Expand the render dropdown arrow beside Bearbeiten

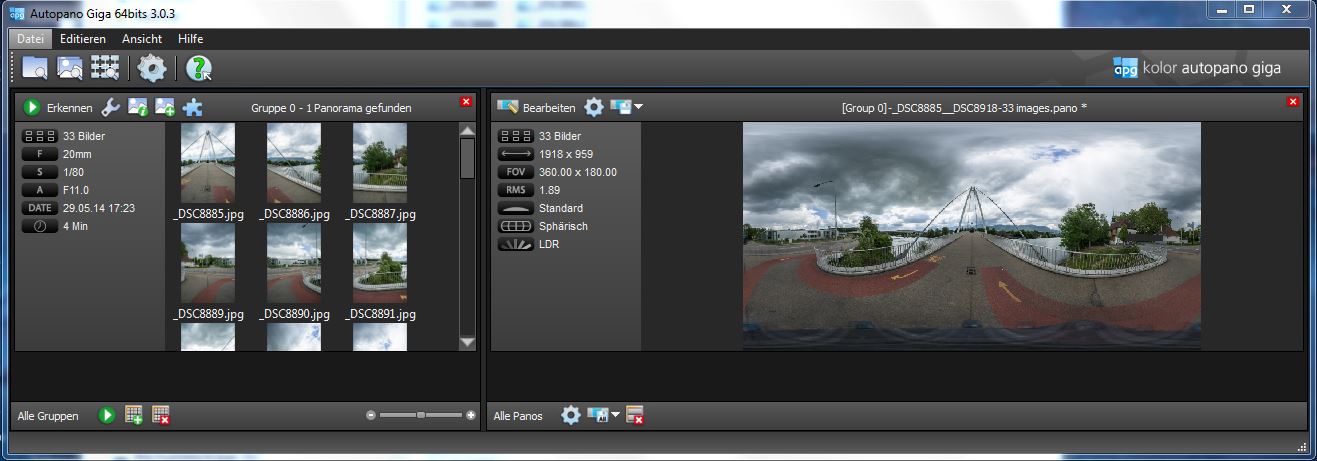pos(638,107)
